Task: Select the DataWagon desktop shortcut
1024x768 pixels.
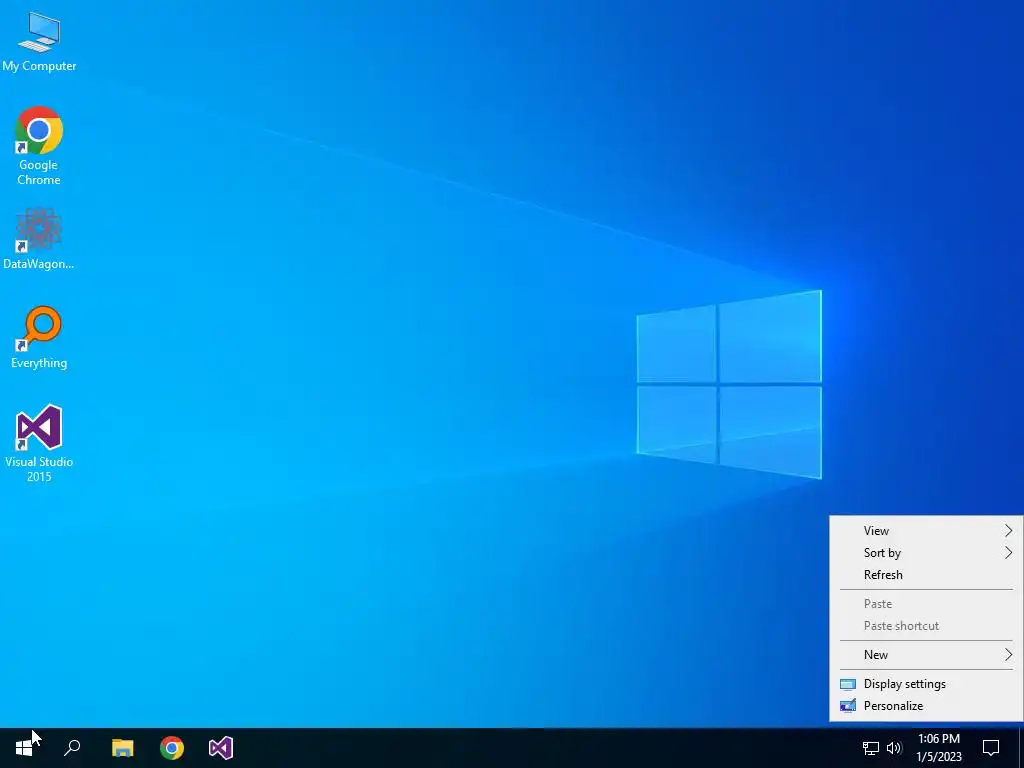Action: (x=39, y=238)
